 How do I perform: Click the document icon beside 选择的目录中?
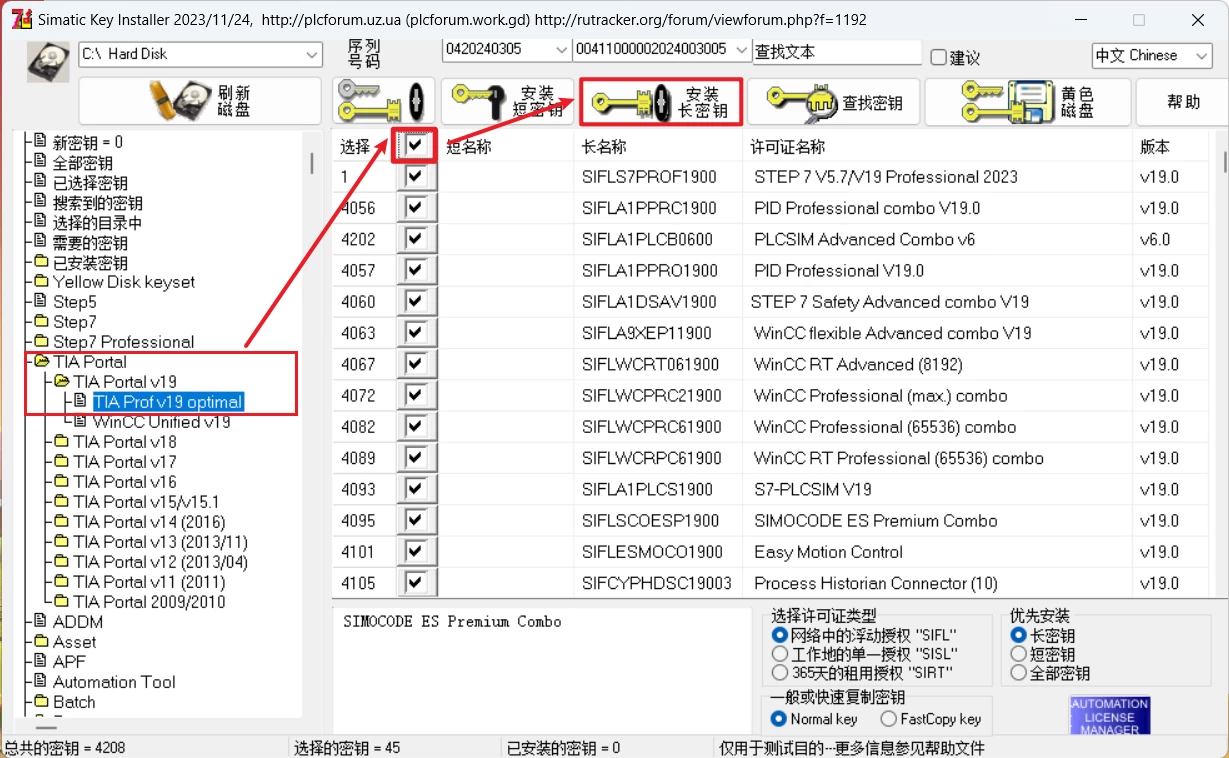(x=40, y=222)
